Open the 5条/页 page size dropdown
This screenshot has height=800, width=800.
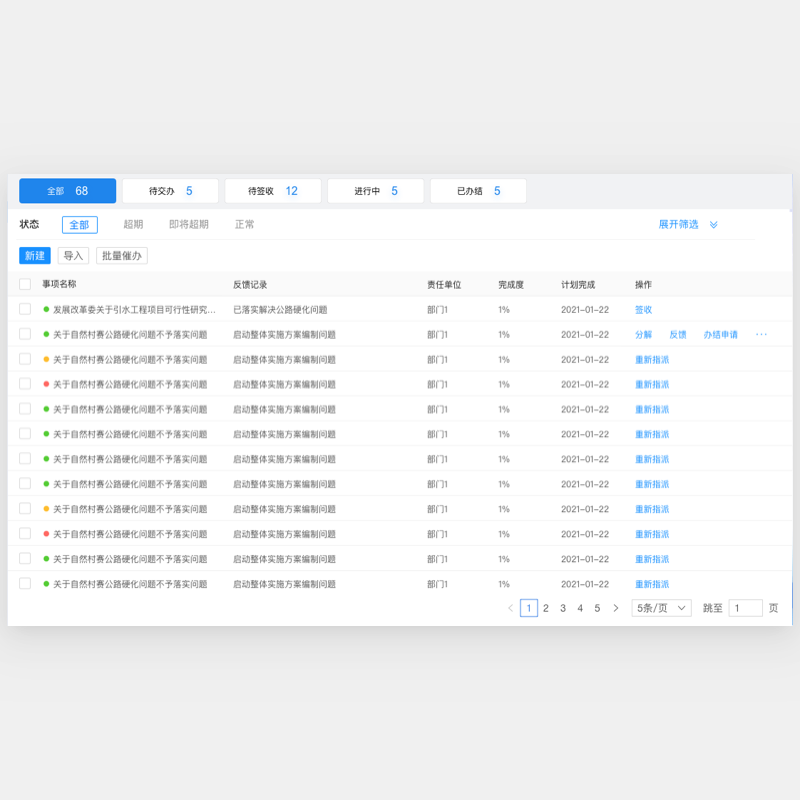[x=661, y=608]
